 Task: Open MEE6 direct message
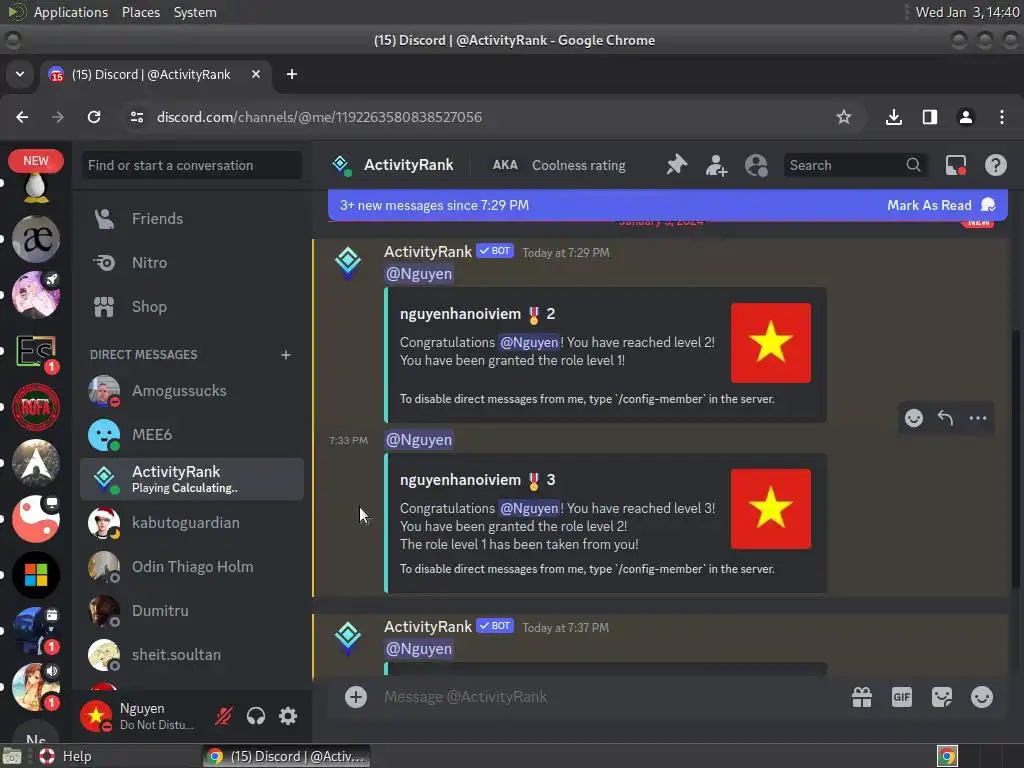[x=192, y=435]
